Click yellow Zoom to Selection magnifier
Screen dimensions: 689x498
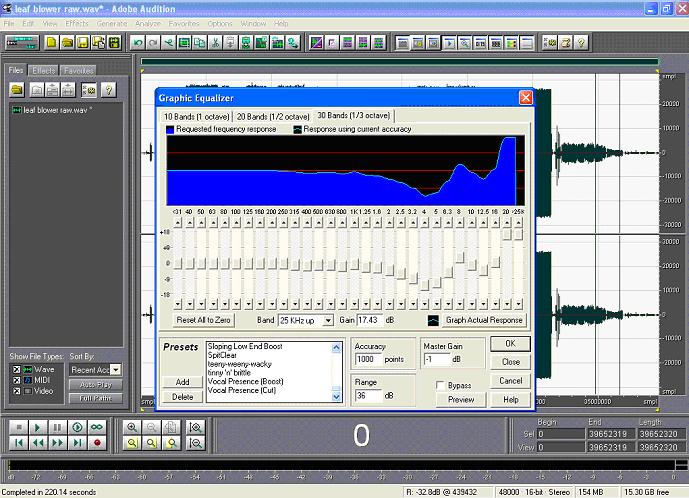pyautogui.click(x=131, y=443)
